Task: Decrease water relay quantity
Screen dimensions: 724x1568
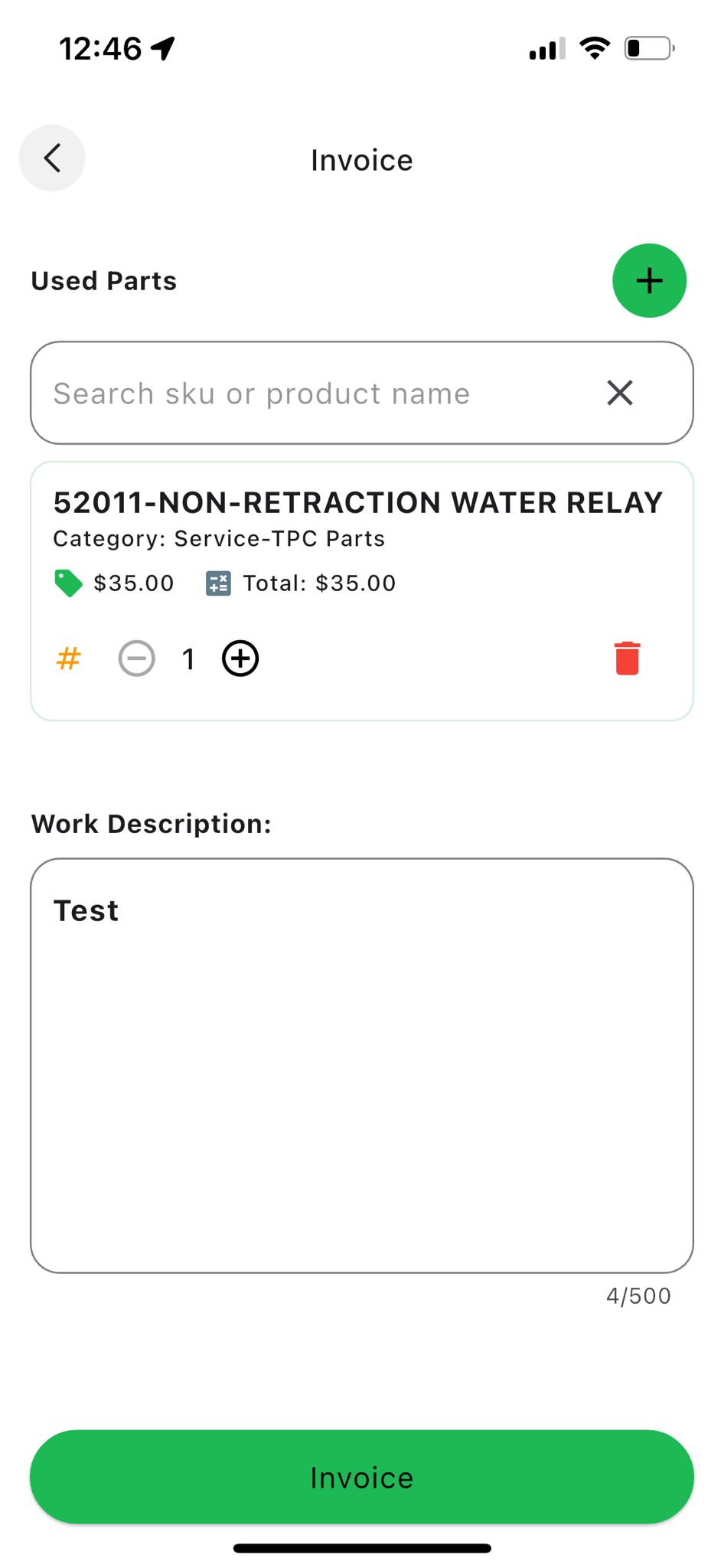Action: (137, 658)
